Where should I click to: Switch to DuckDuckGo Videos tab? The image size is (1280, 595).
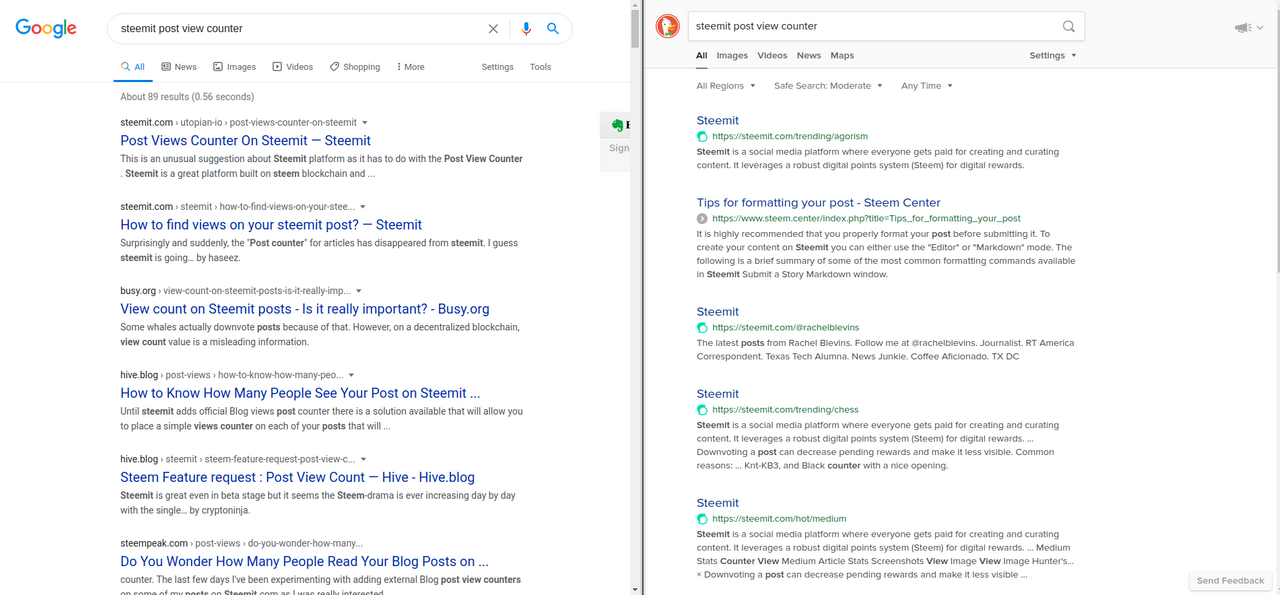point(772,56)
